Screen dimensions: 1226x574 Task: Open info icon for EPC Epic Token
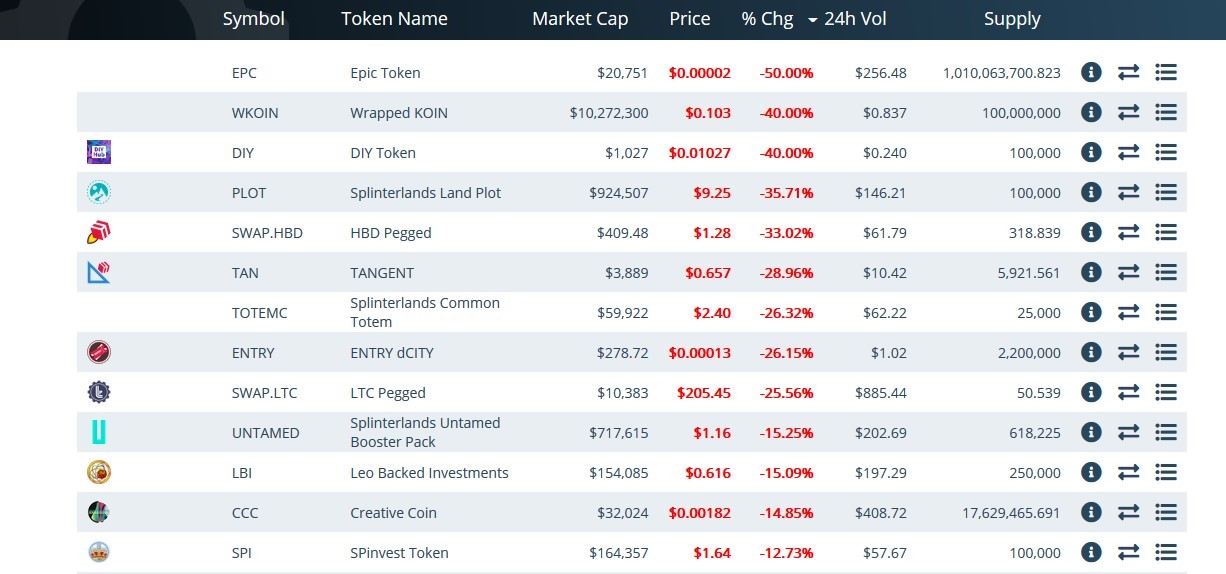pyautogui.click(x=1091, y=72)
